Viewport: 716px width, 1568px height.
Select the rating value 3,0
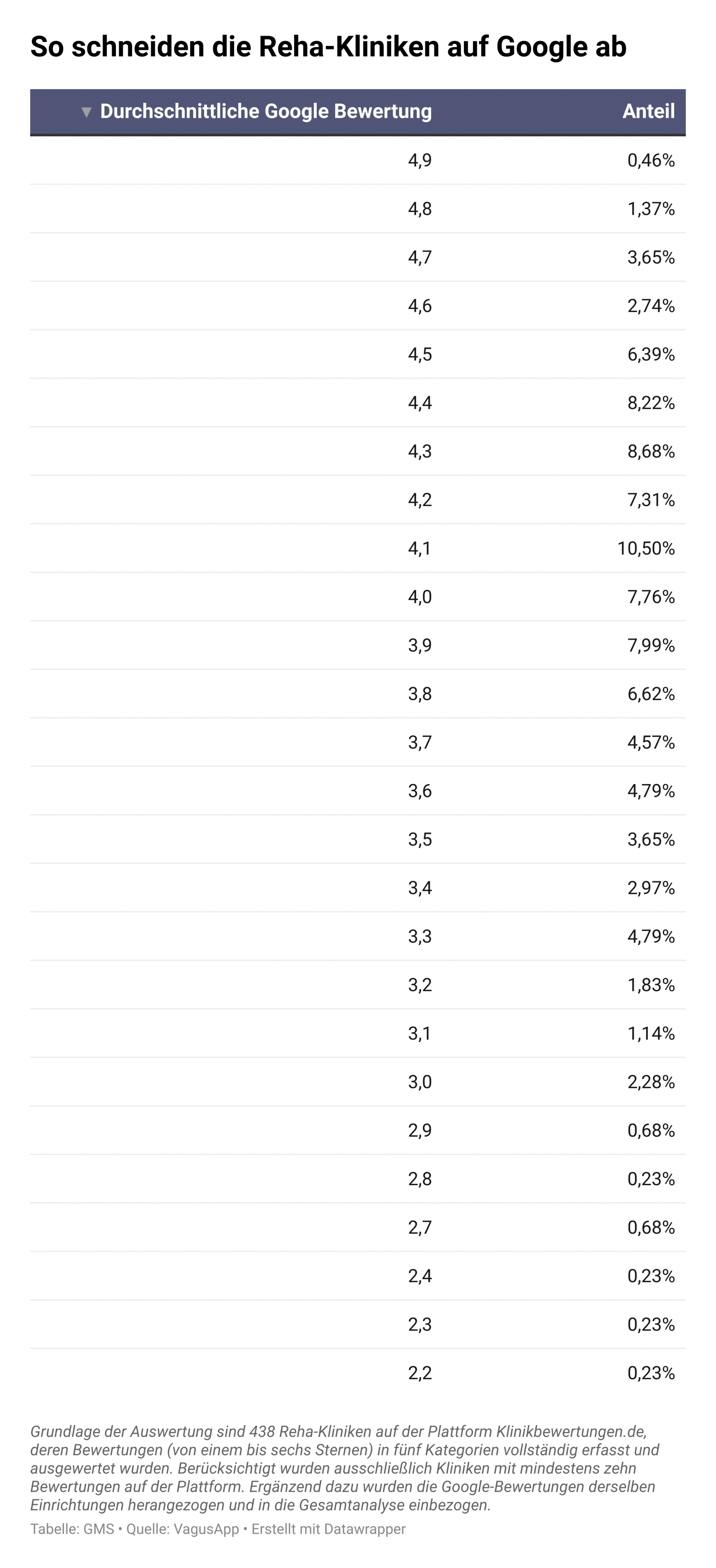420,1082
